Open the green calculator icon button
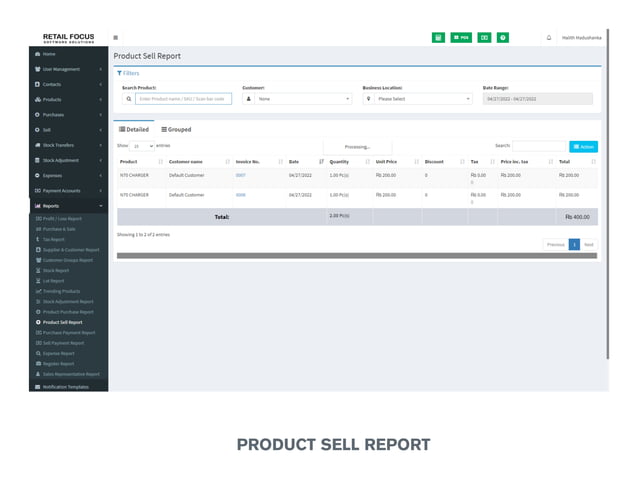 pyautogui.click(x=438, y=37)
